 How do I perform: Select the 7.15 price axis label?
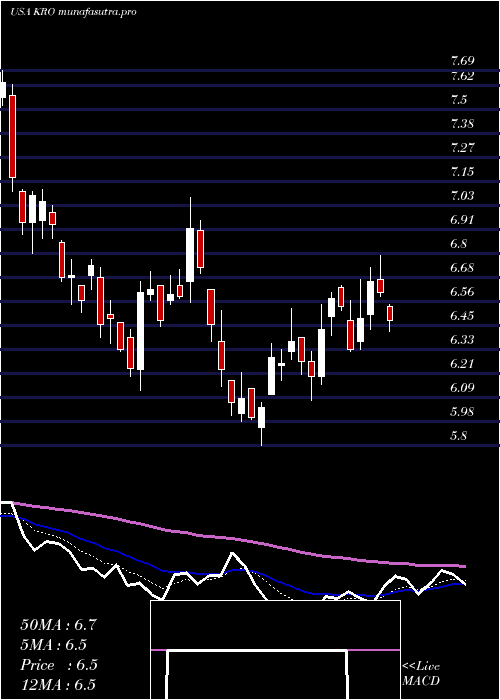click(x=462, y=172)
